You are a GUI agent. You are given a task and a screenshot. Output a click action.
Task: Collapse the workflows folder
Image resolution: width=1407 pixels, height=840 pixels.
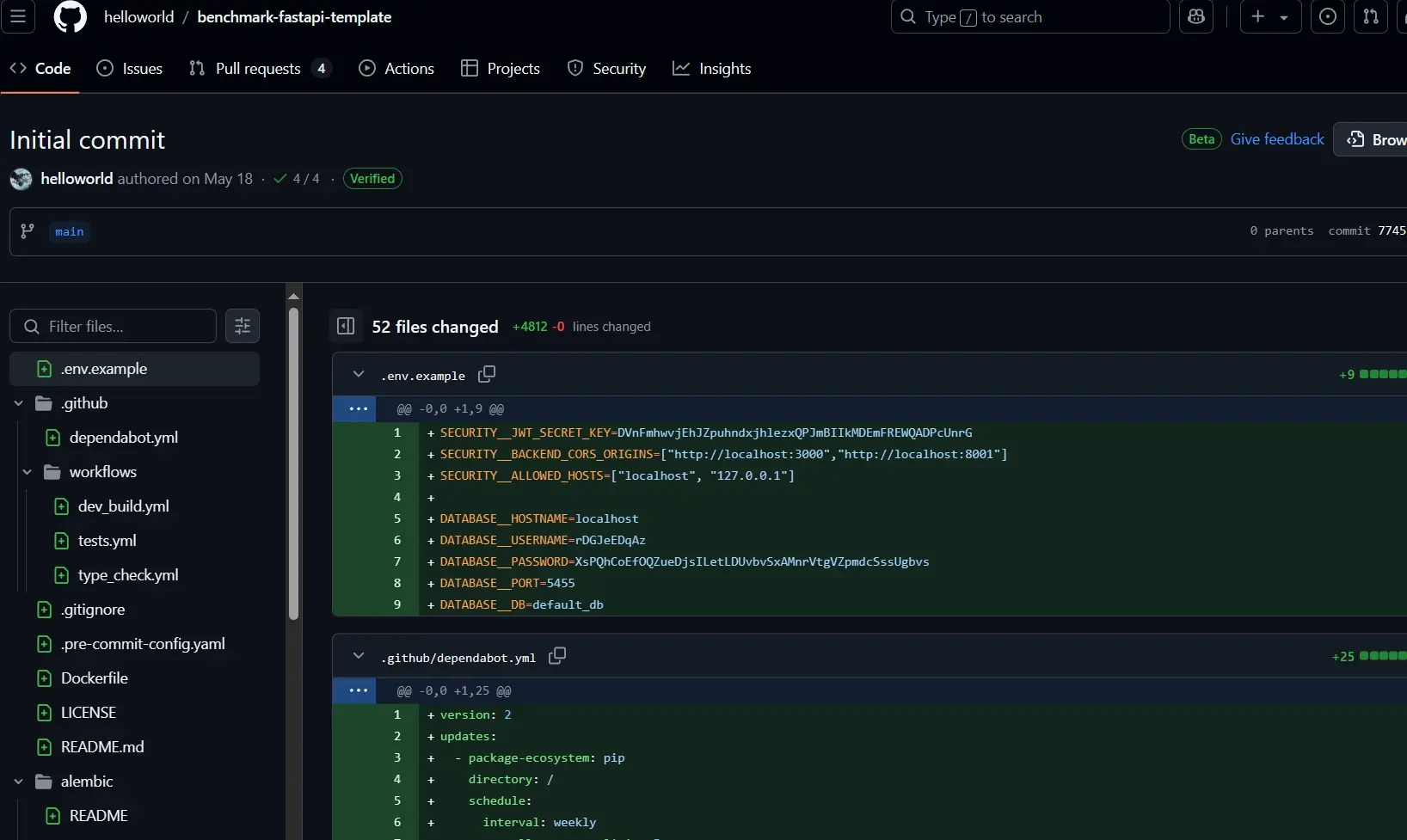click(x=28, y=472)
